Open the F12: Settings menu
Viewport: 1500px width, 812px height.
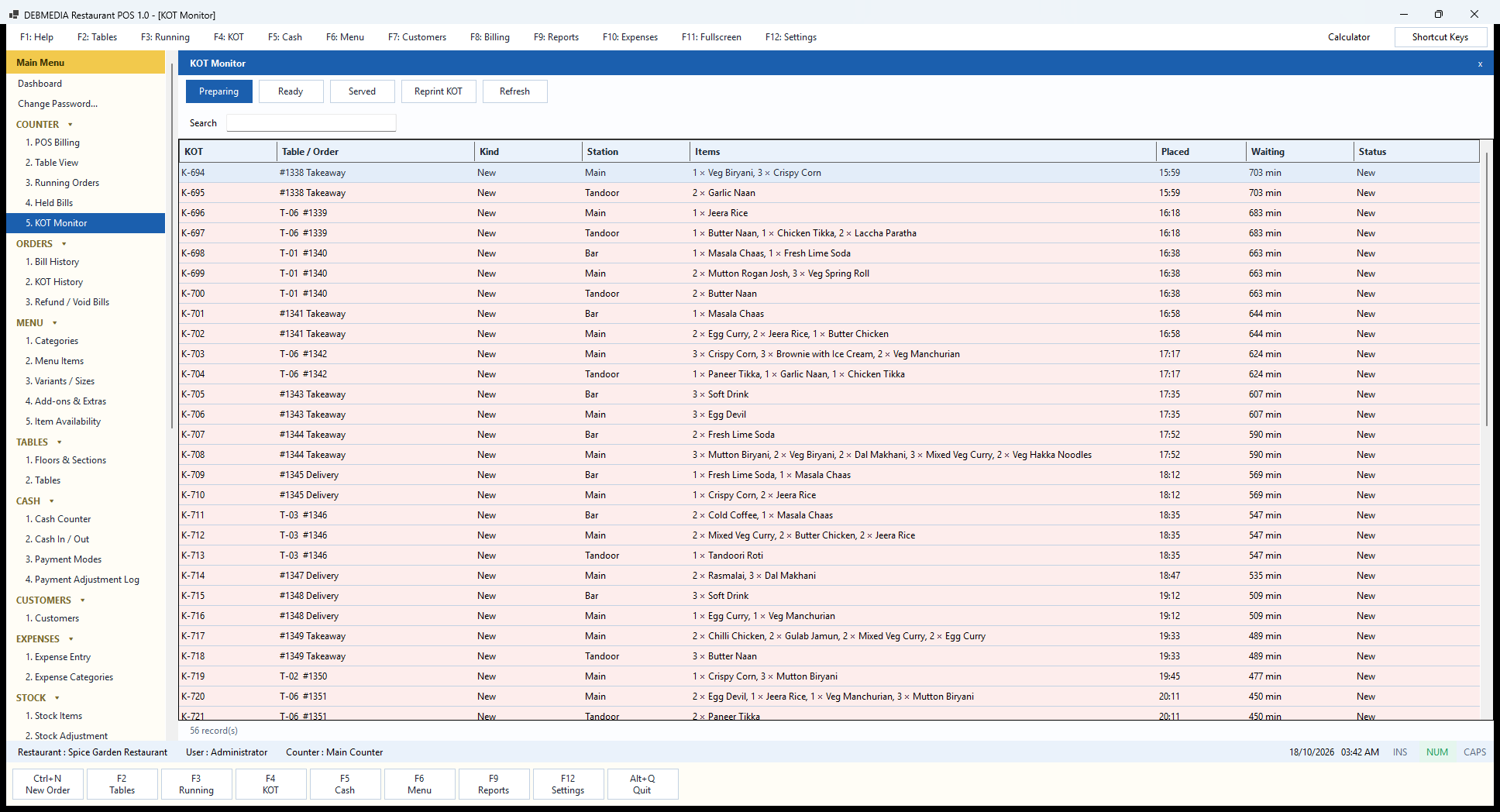[x=790, y=37]
